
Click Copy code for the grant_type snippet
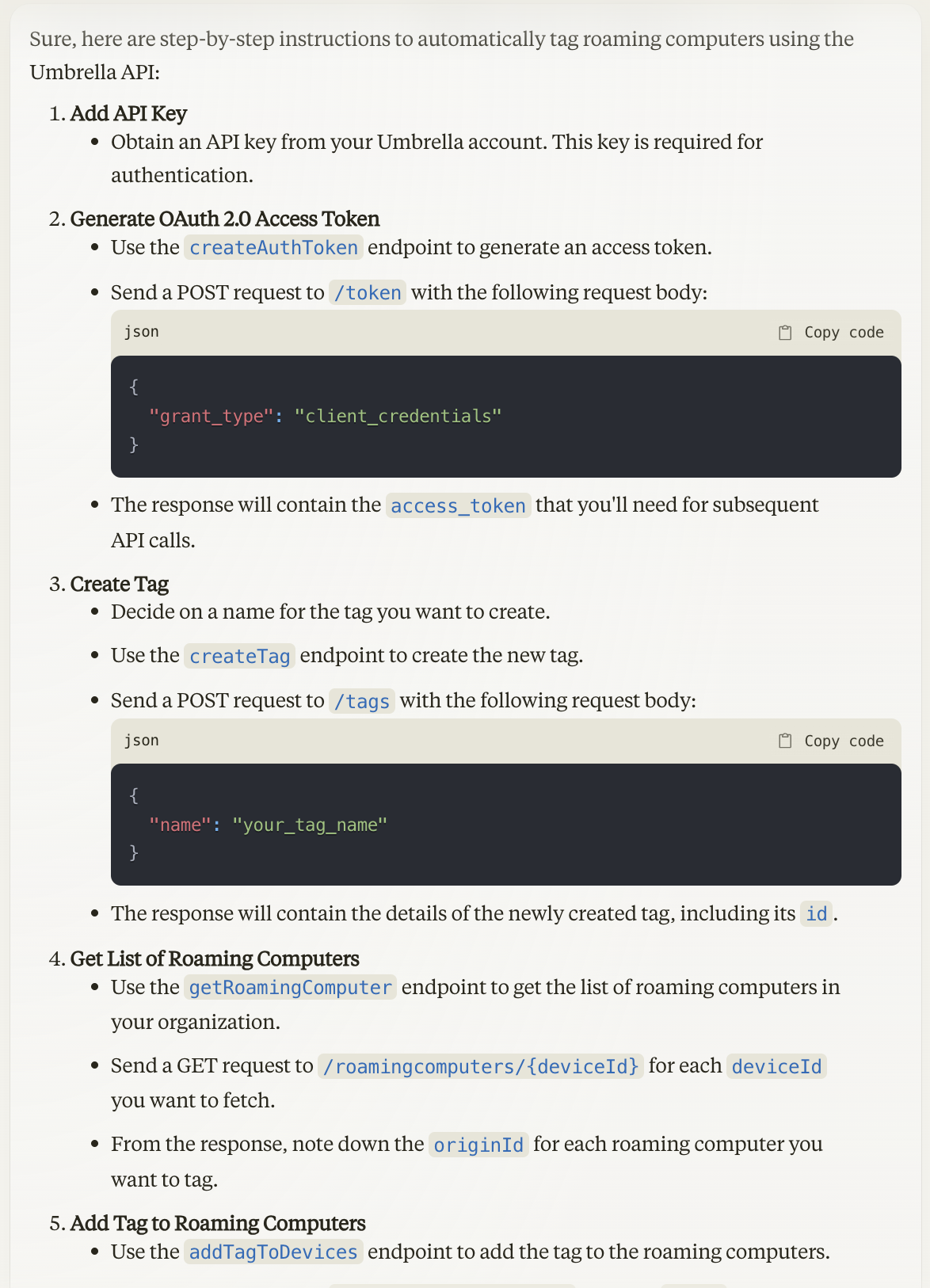point(844,332)
